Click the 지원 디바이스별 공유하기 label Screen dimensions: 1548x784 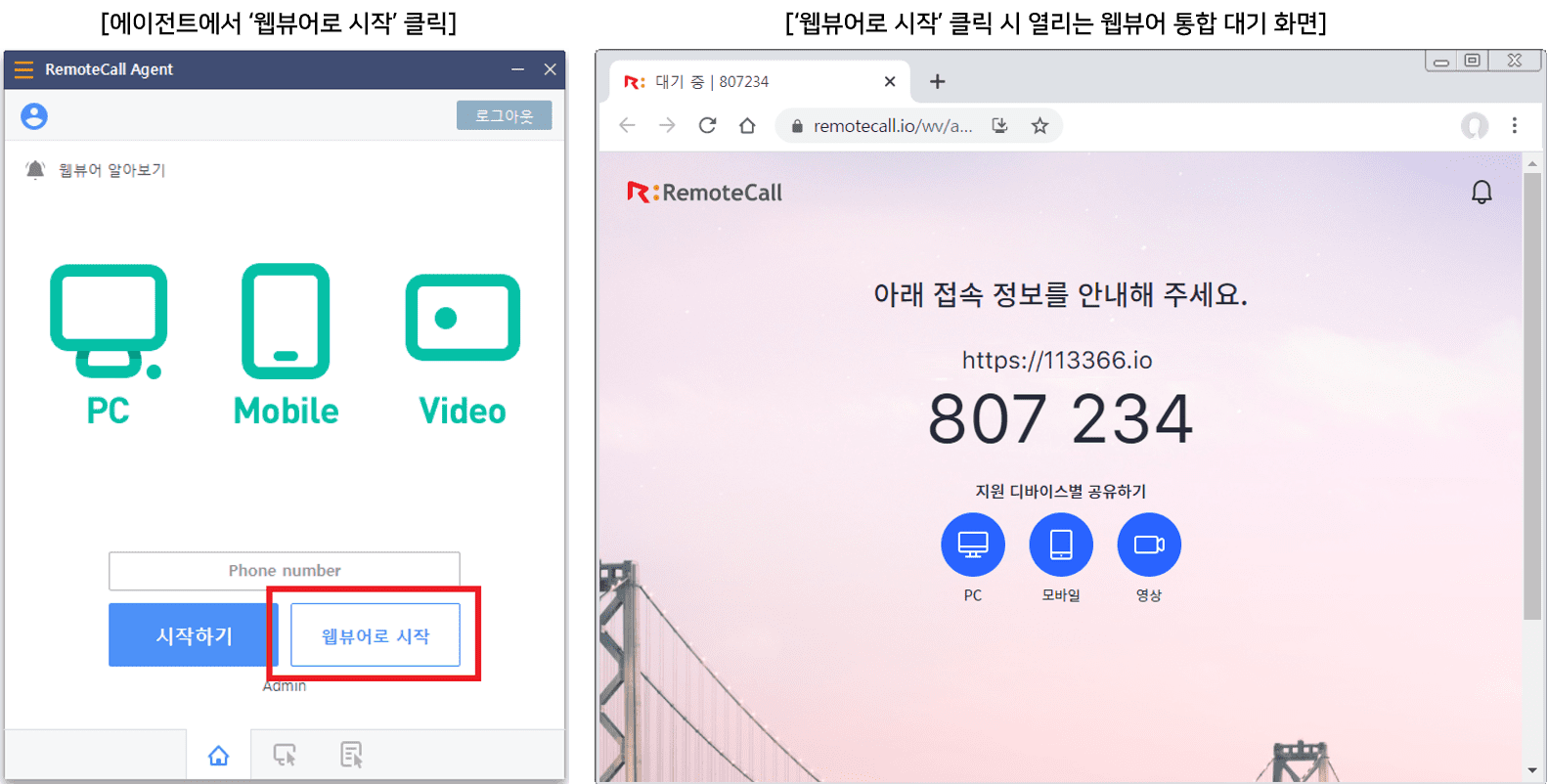(x=1061, y=491)
